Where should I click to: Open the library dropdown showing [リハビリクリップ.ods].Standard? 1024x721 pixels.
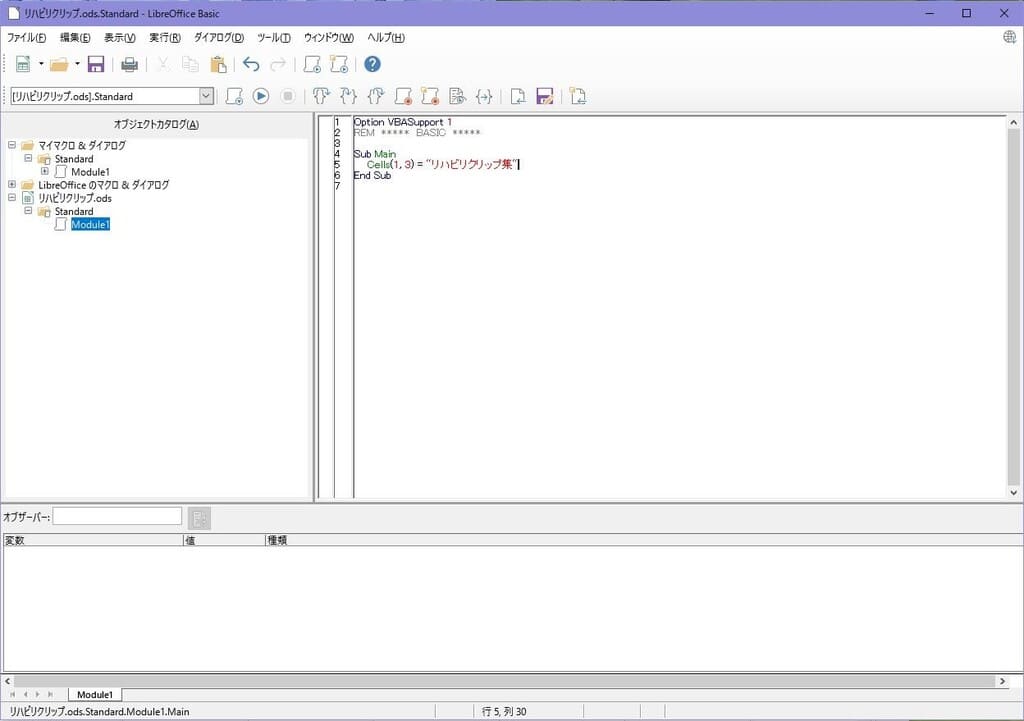(206, 96)
